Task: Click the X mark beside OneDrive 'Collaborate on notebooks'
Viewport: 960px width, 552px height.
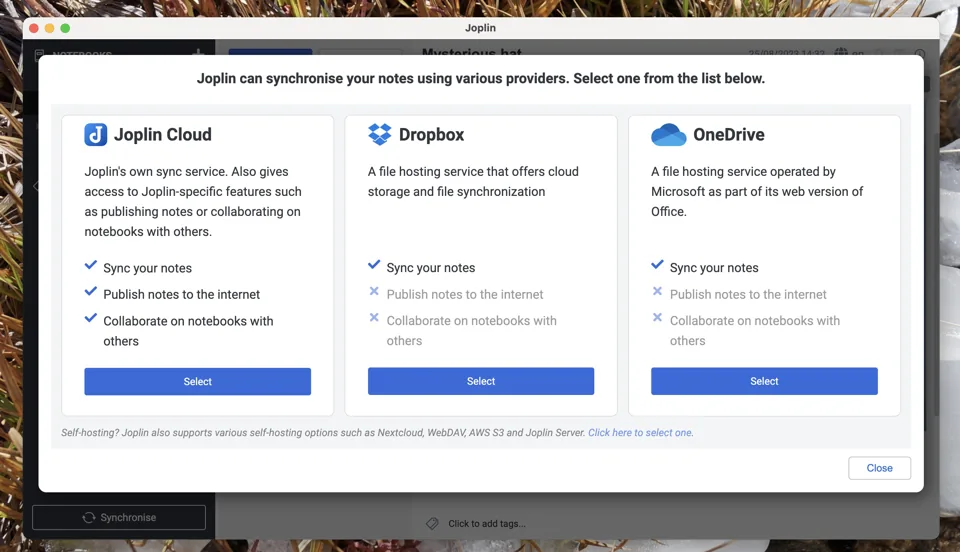Action: 658,318
